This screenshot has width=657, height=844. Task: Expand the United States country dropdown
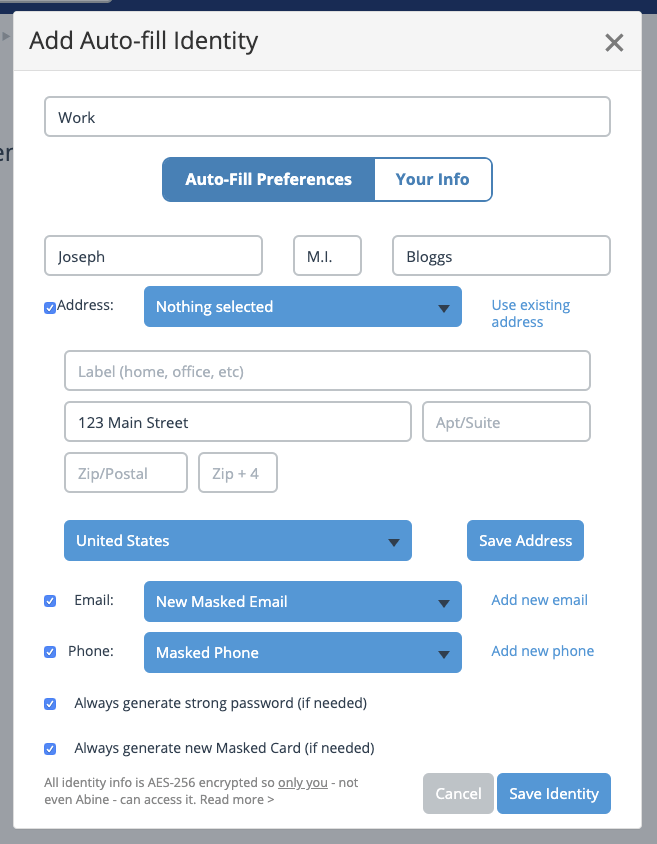(237, 541)
